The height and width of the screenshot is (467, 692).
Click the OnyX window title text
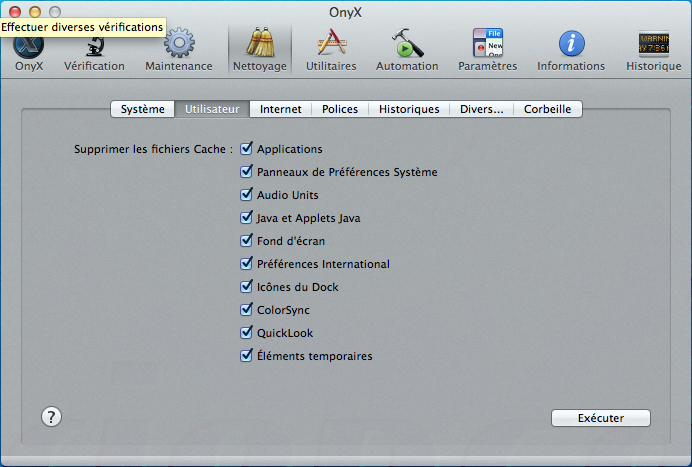point(346,12)
